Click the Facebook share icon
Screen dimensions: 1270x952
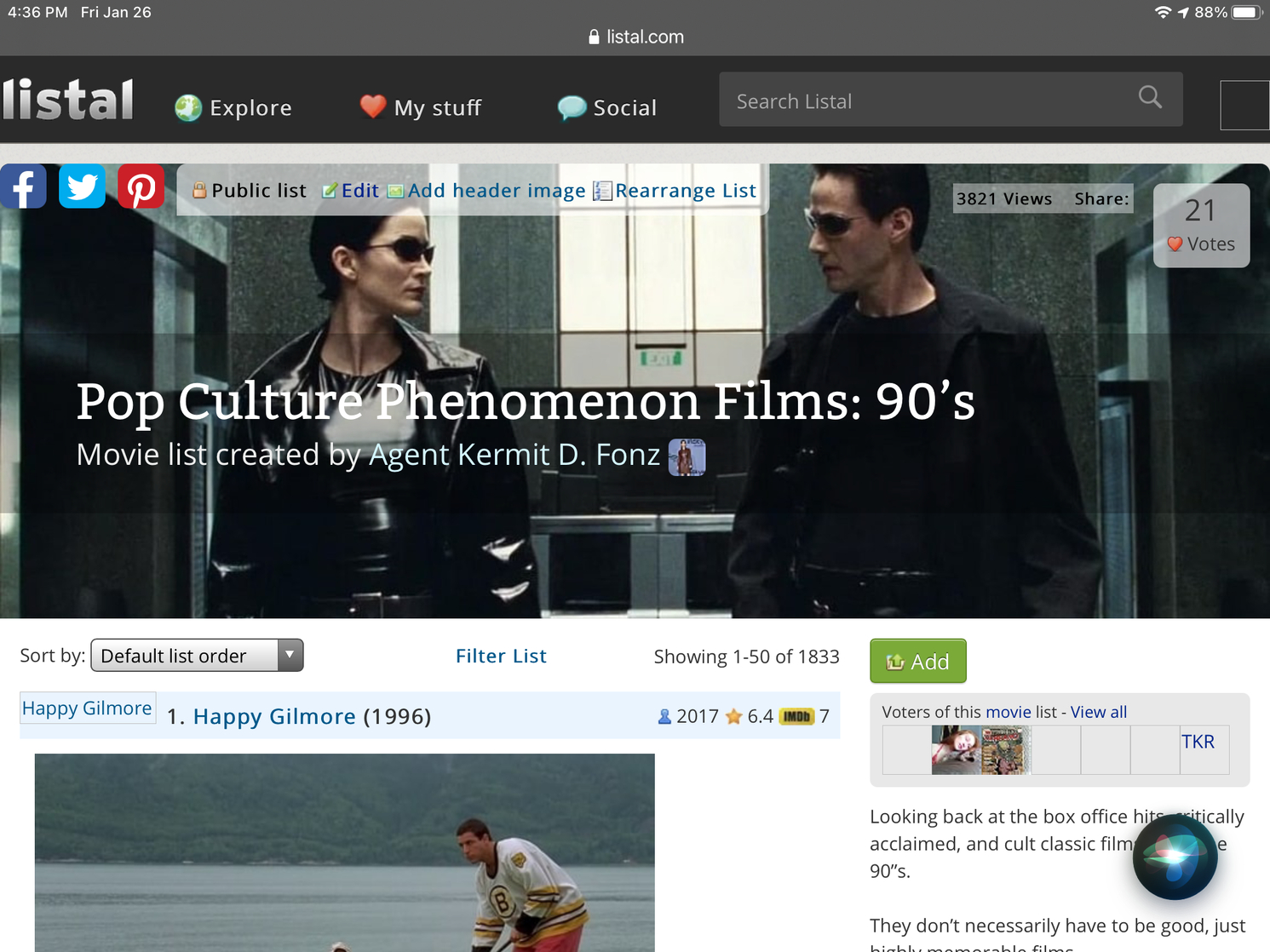(x=23, y=186)
